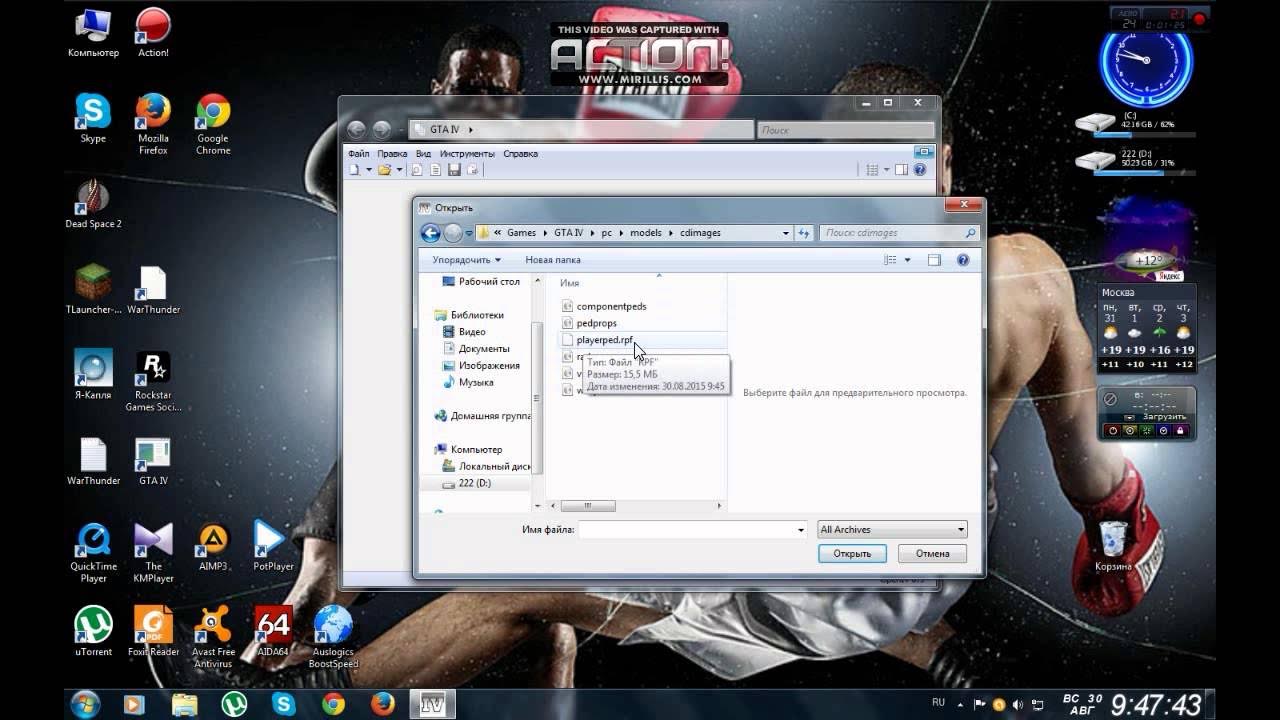Expand the Имя файла history dropdown arrow
Viewport: 1280px width, 720px height.
pos(801,529)
